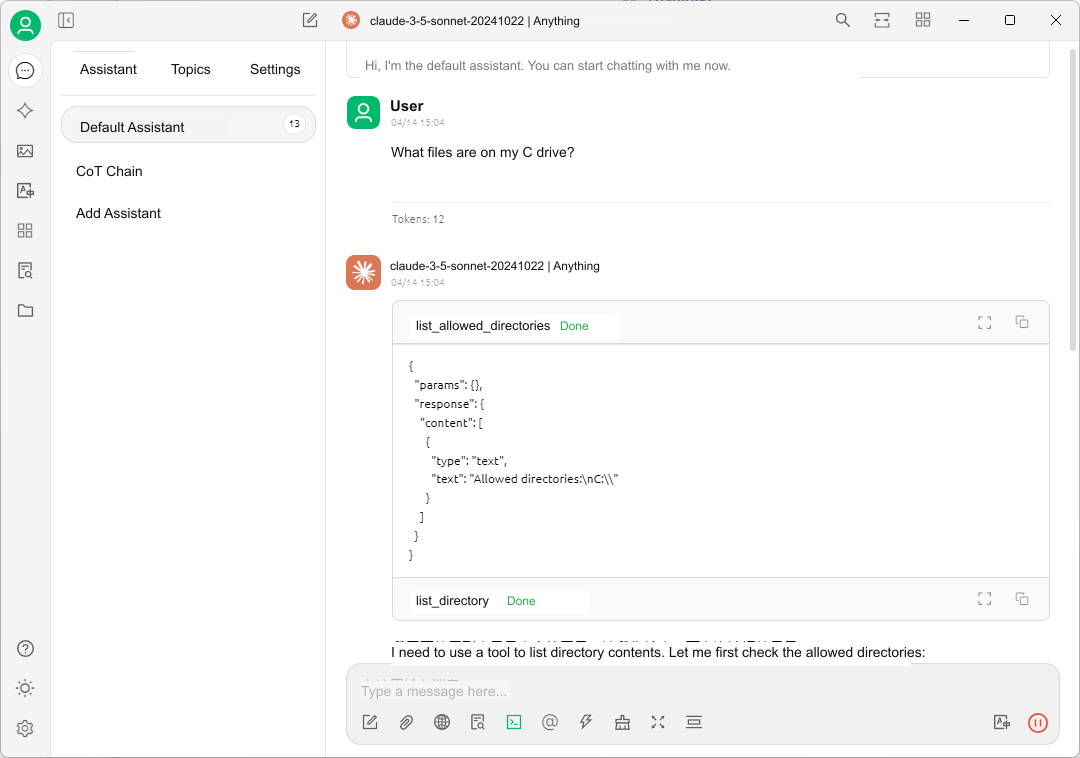Open the knowledge base sidebar icon
Image resolution: width=1080 pixels, height=758 pixels.
(25, 271)
